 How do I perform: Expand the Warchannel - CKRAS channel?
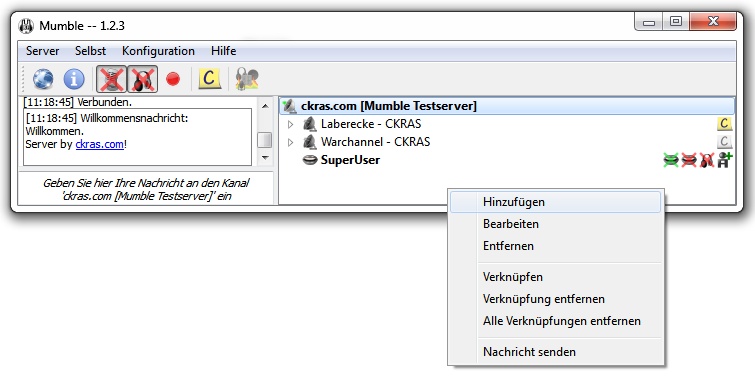click(290, 142)
